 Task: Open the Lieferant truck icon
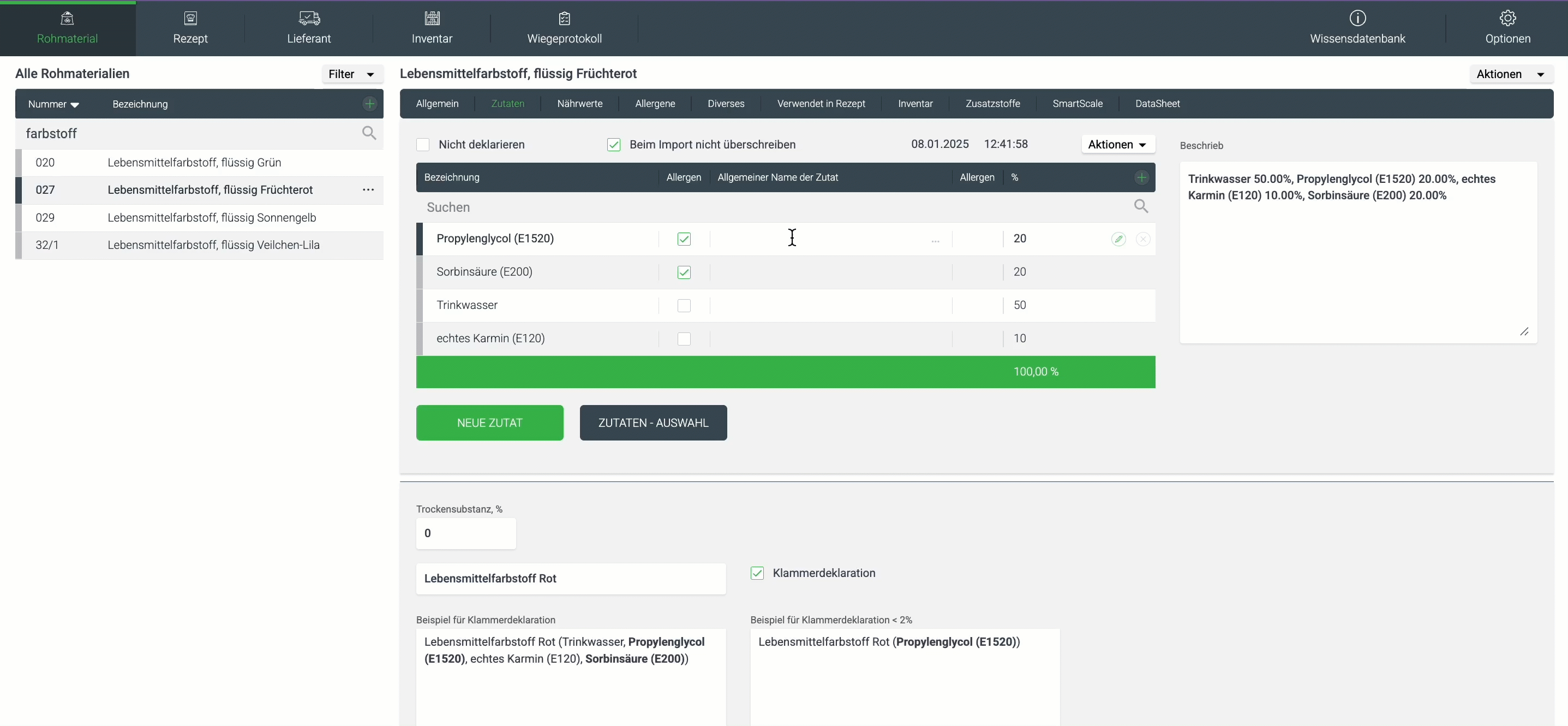309,18
